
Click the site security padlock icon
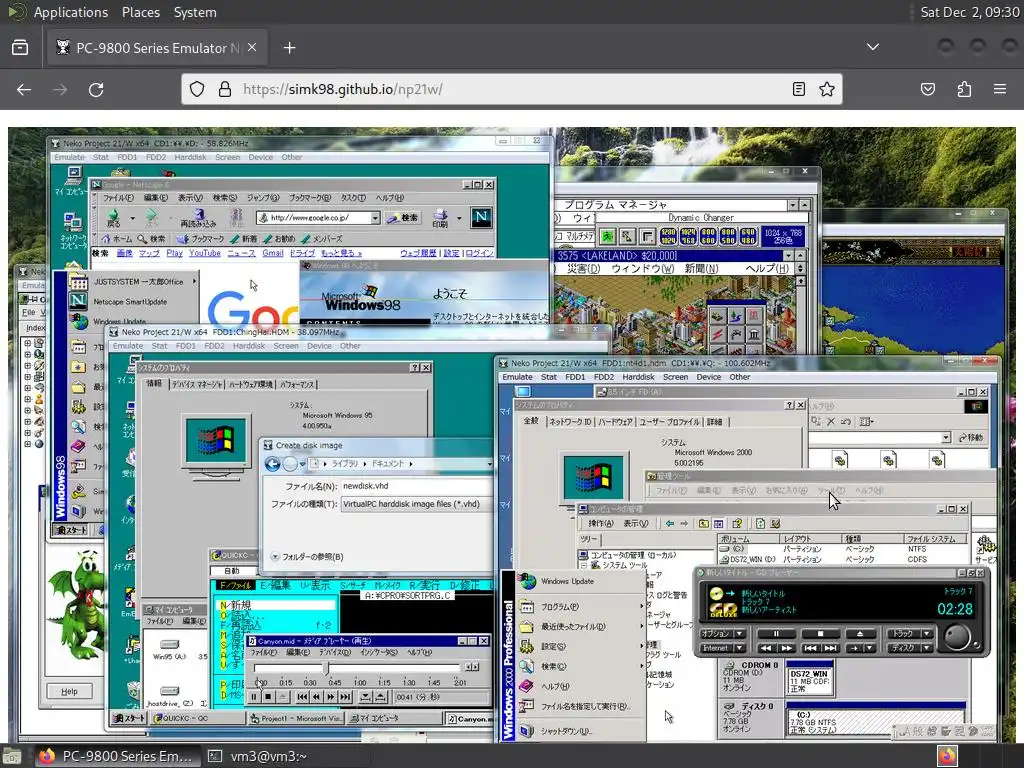(225, 89)
